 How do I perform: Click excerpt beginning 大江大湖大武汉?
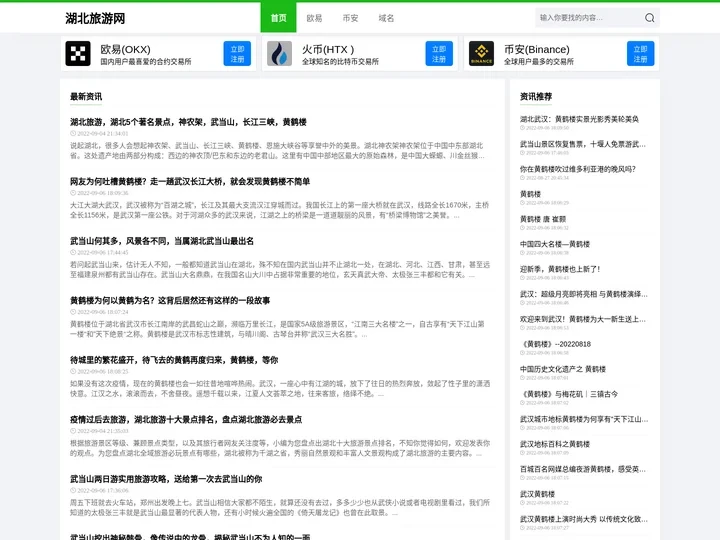(x=279, y=210)
